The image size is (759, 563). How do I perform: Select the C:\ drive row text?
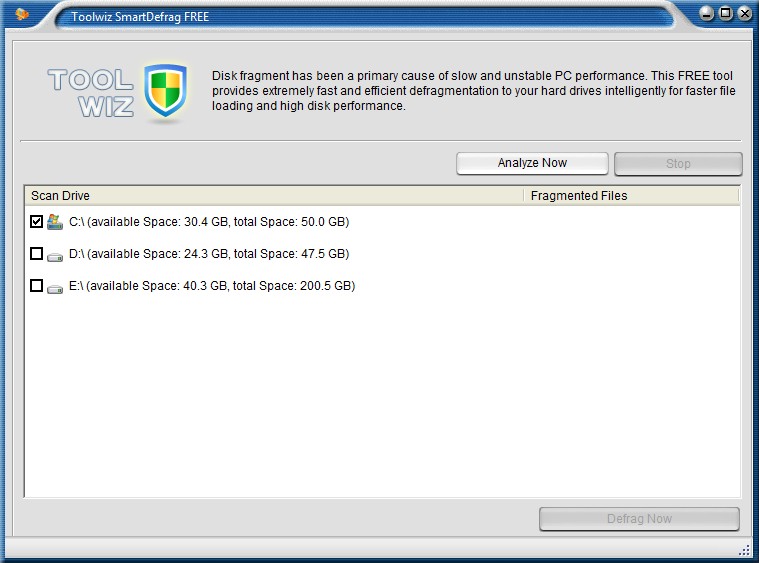[x=209, y=222]
